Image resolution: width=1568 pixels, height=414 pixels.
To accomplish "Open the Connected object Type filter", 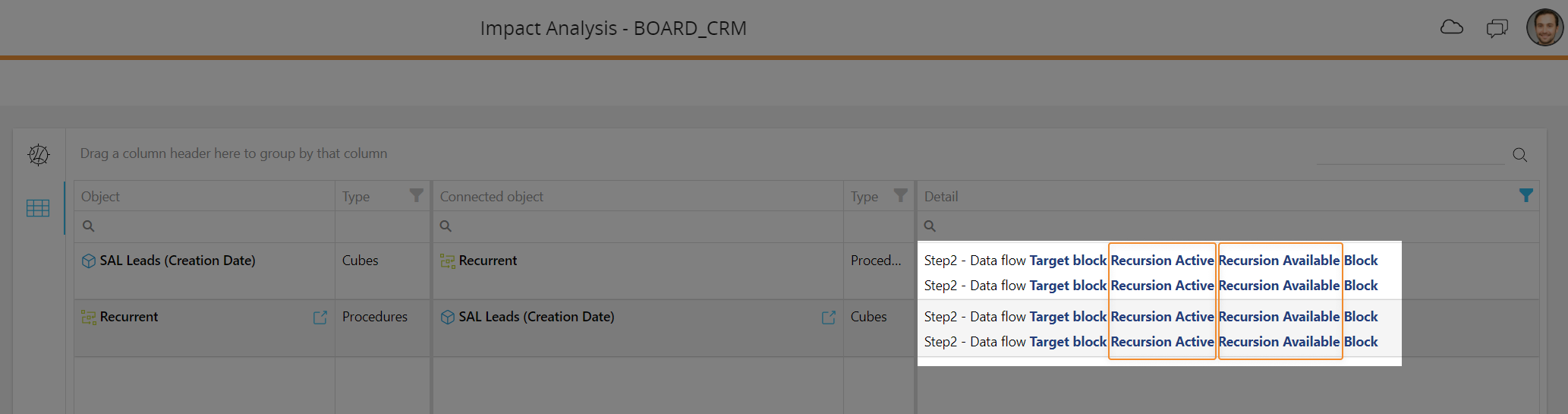I will point(900,196).
